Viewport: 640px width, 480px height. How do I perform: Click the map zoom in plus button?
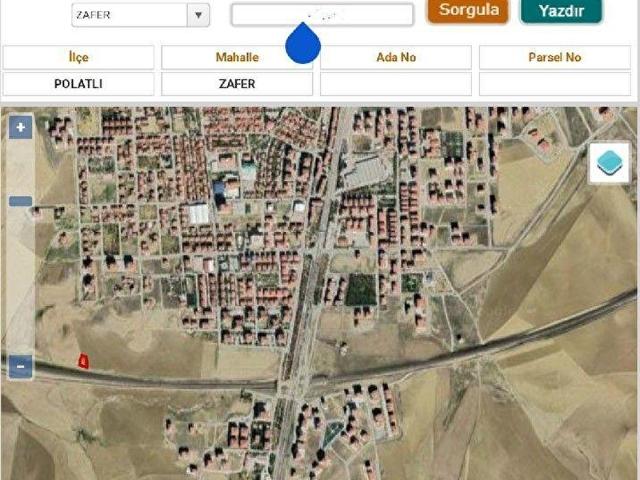[20, 127]
